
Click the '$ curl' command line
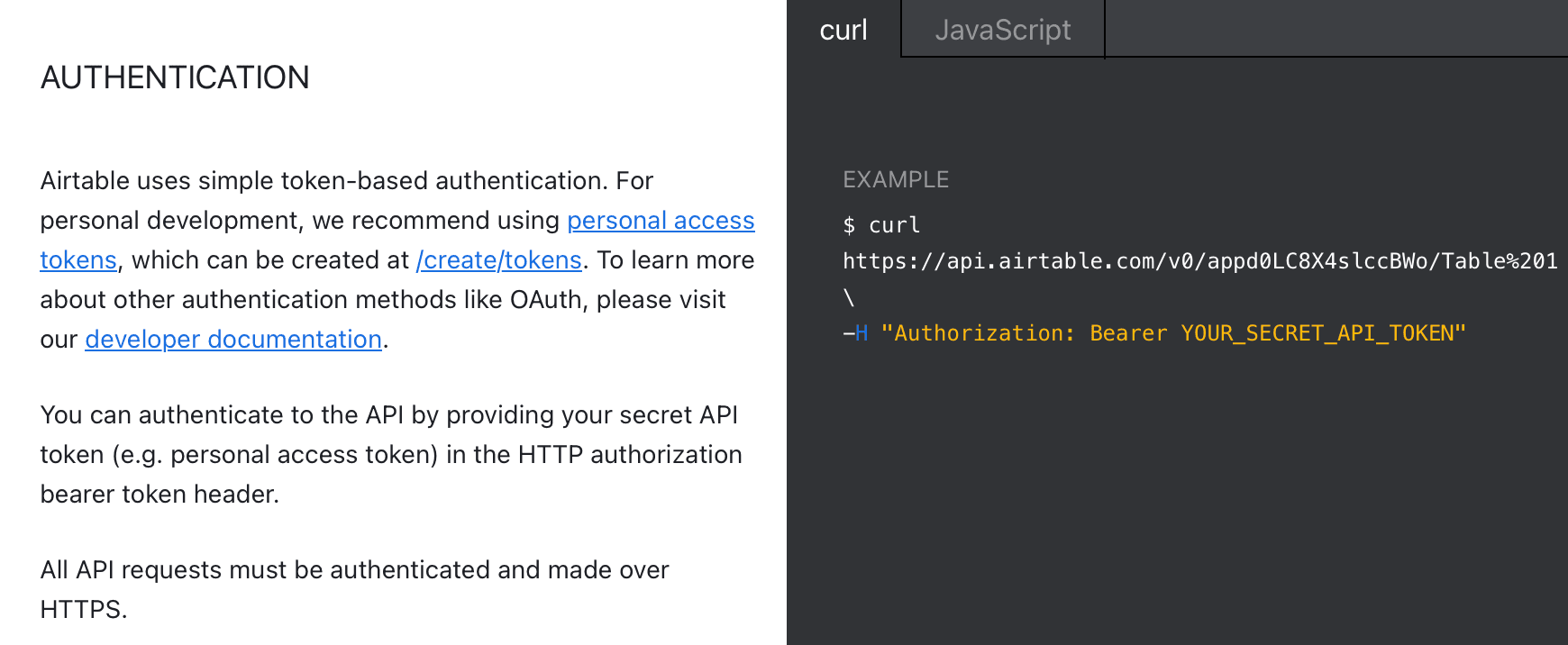pyautogui.click(x=881, y=225)
